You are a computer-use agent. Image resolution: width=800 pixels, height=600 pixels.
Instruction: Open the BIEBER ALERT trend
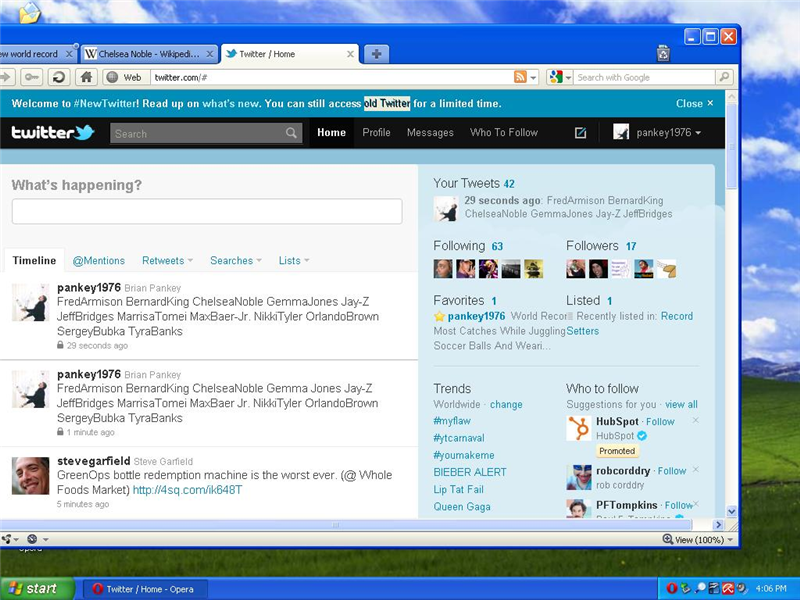click(469, 472)
